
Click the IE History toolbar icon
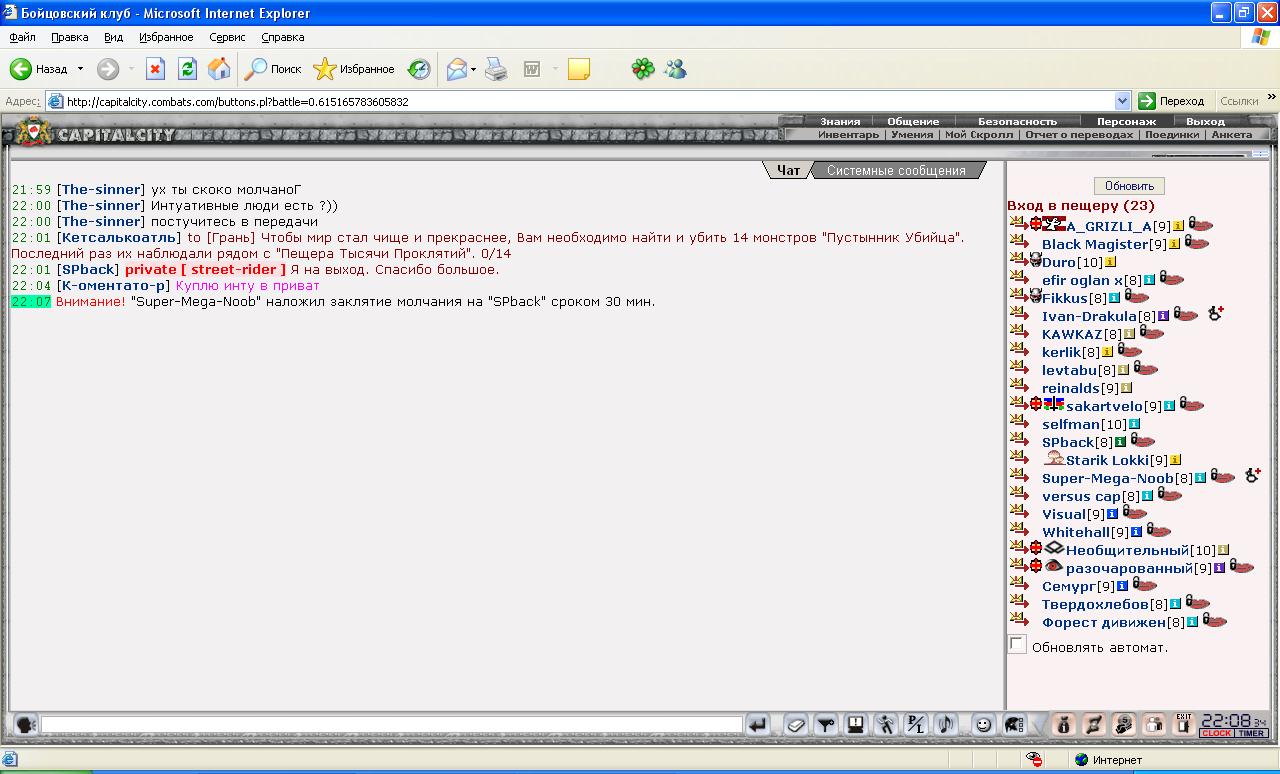pyautogui.click(x=419, y=69)
